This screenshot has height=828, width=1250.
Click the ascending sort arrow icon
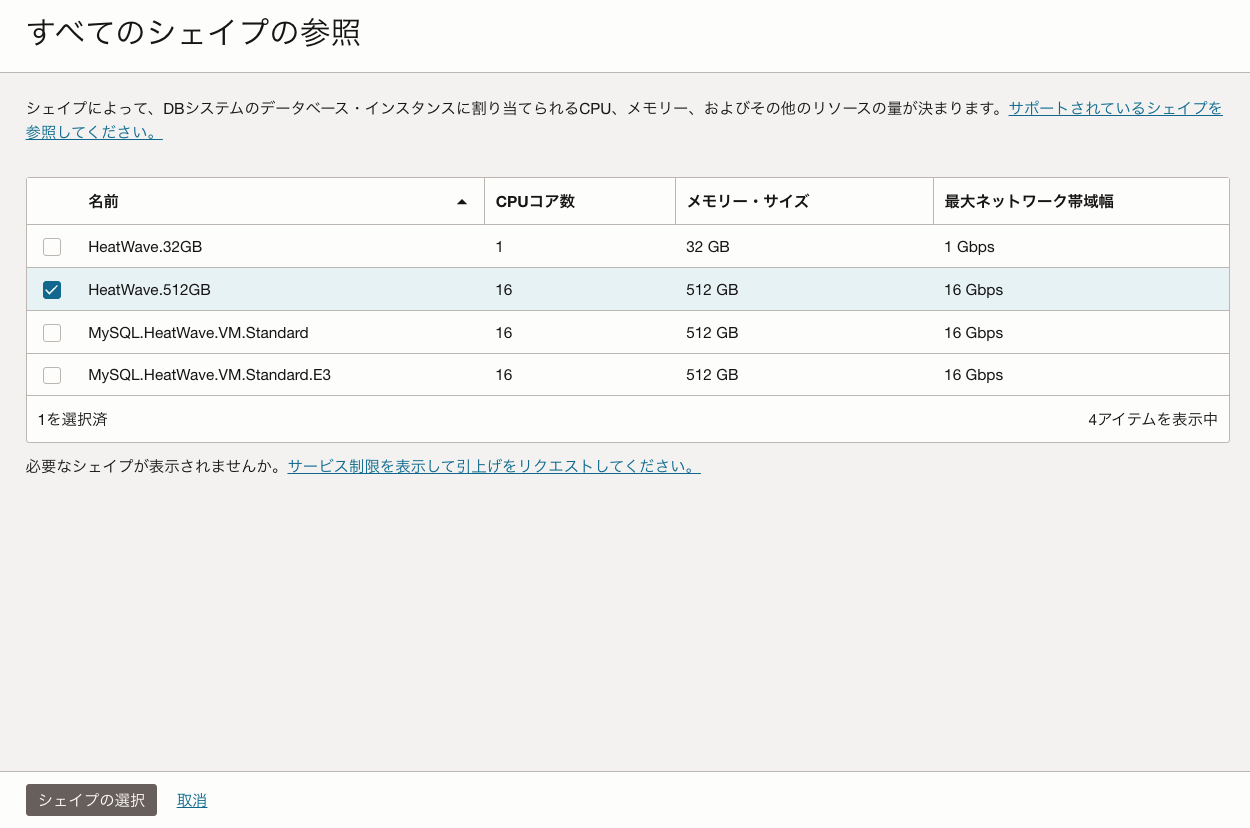[x=462, y=201]
